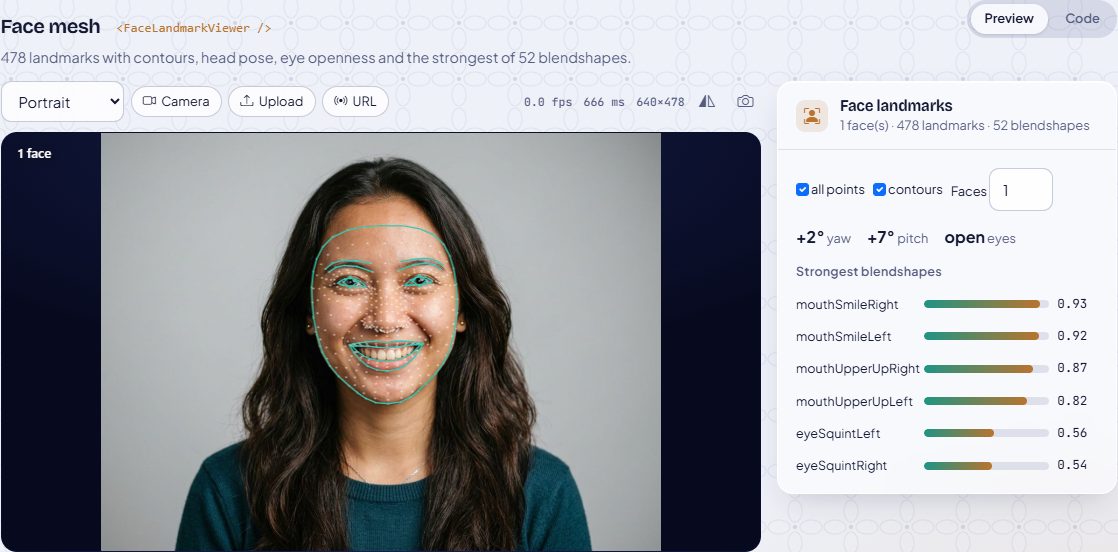Viewport: 1118px width, 552px height.
Task: Start the Camera source
Action: tap(176, 101)
